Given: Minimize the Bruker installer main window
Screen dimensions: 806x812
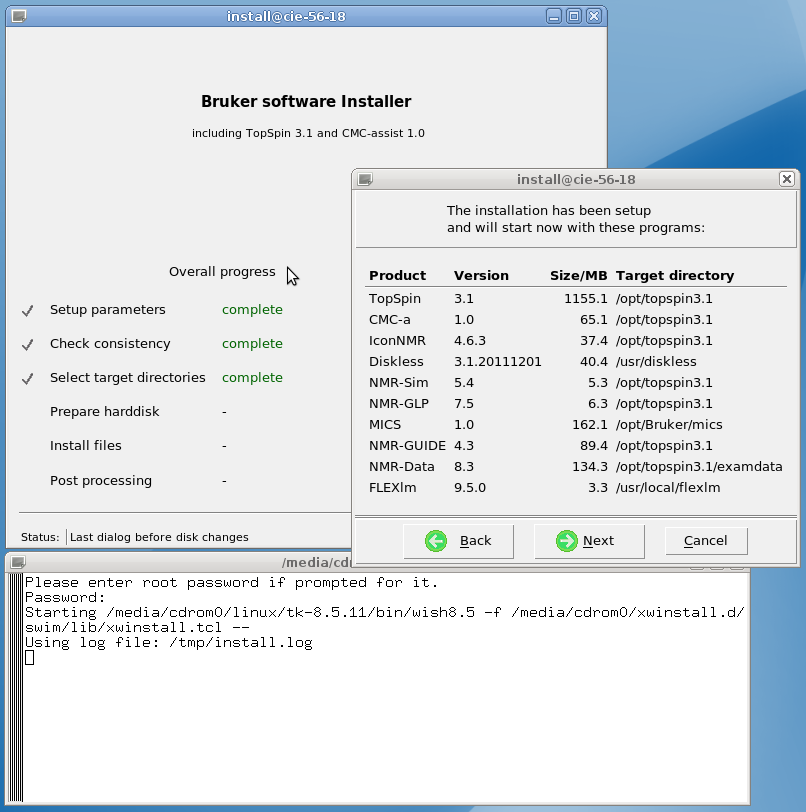Looking at the screenshot, I should [554, 16].
